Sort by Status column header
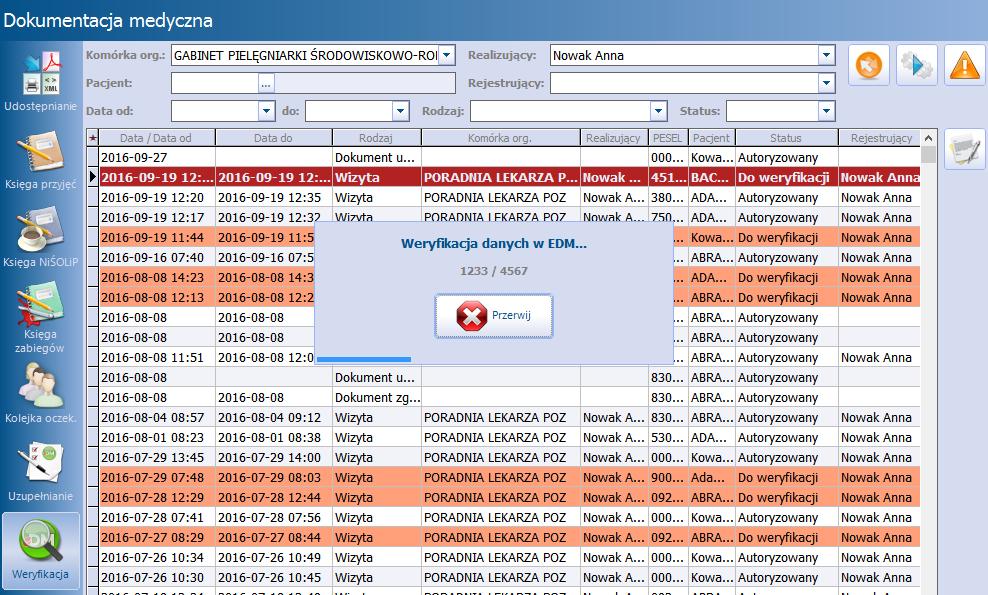Screen dimensions: 988x595 coord(786,138)
